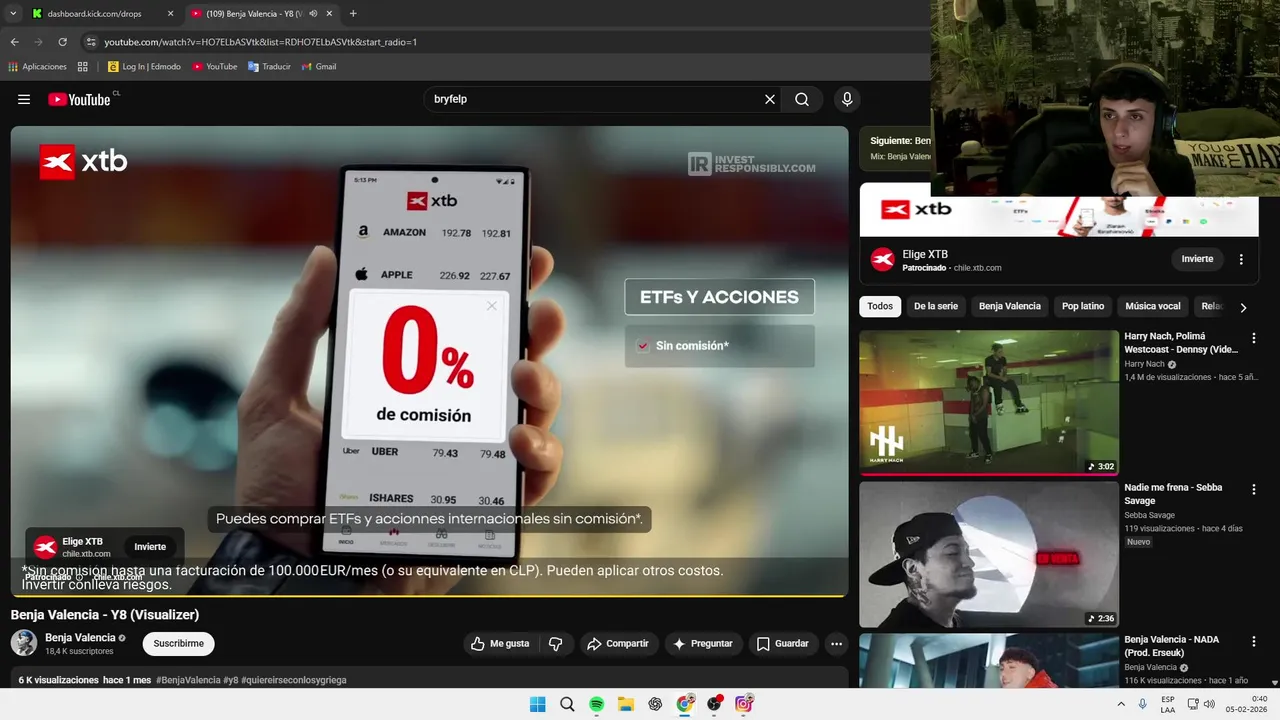Image resolution: width=1280 pixels, height=720 pixels.
Task: Show hidden system tray icons chevron
Action: pos(1119,704)
